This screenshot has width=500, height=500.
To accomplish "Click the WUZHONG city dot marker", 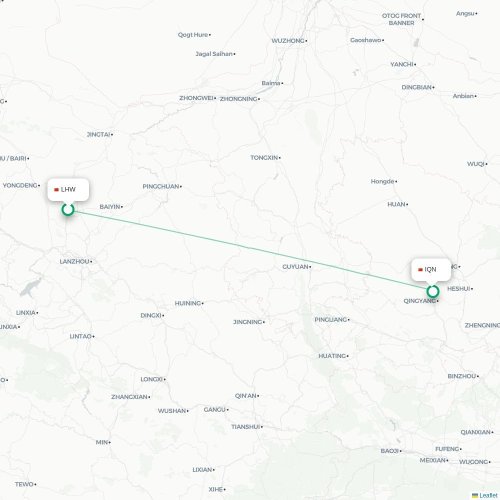I will click(x=306, y=41).
